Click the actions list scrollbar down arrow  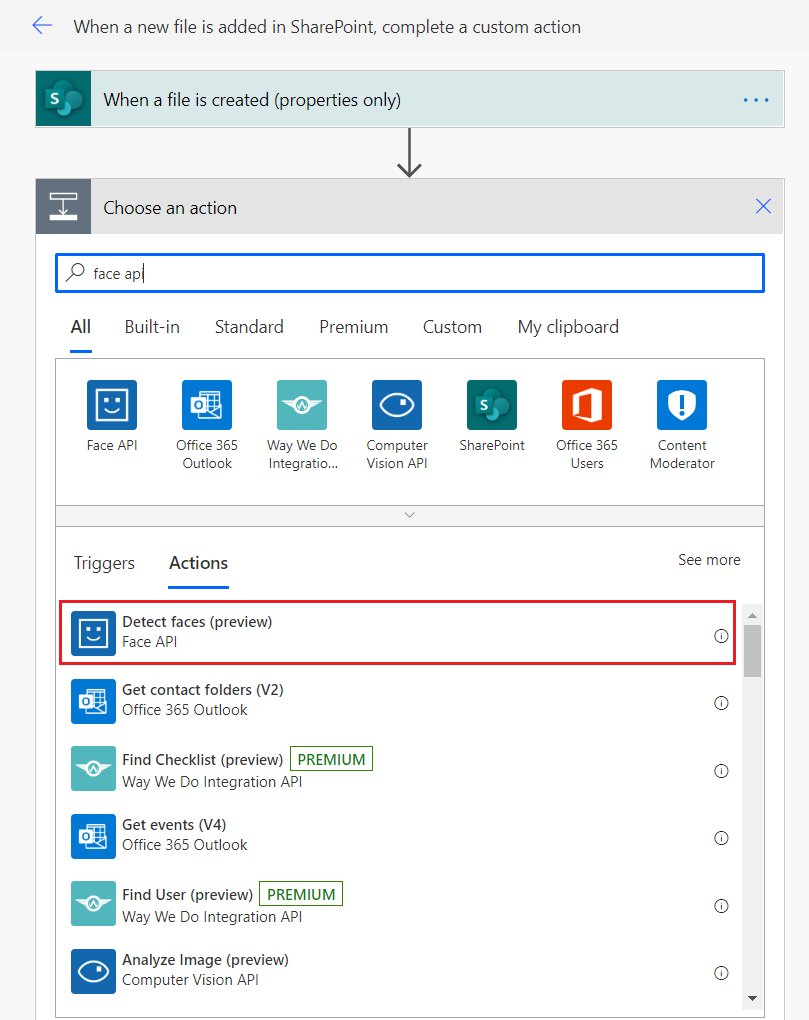click(752, 997)
